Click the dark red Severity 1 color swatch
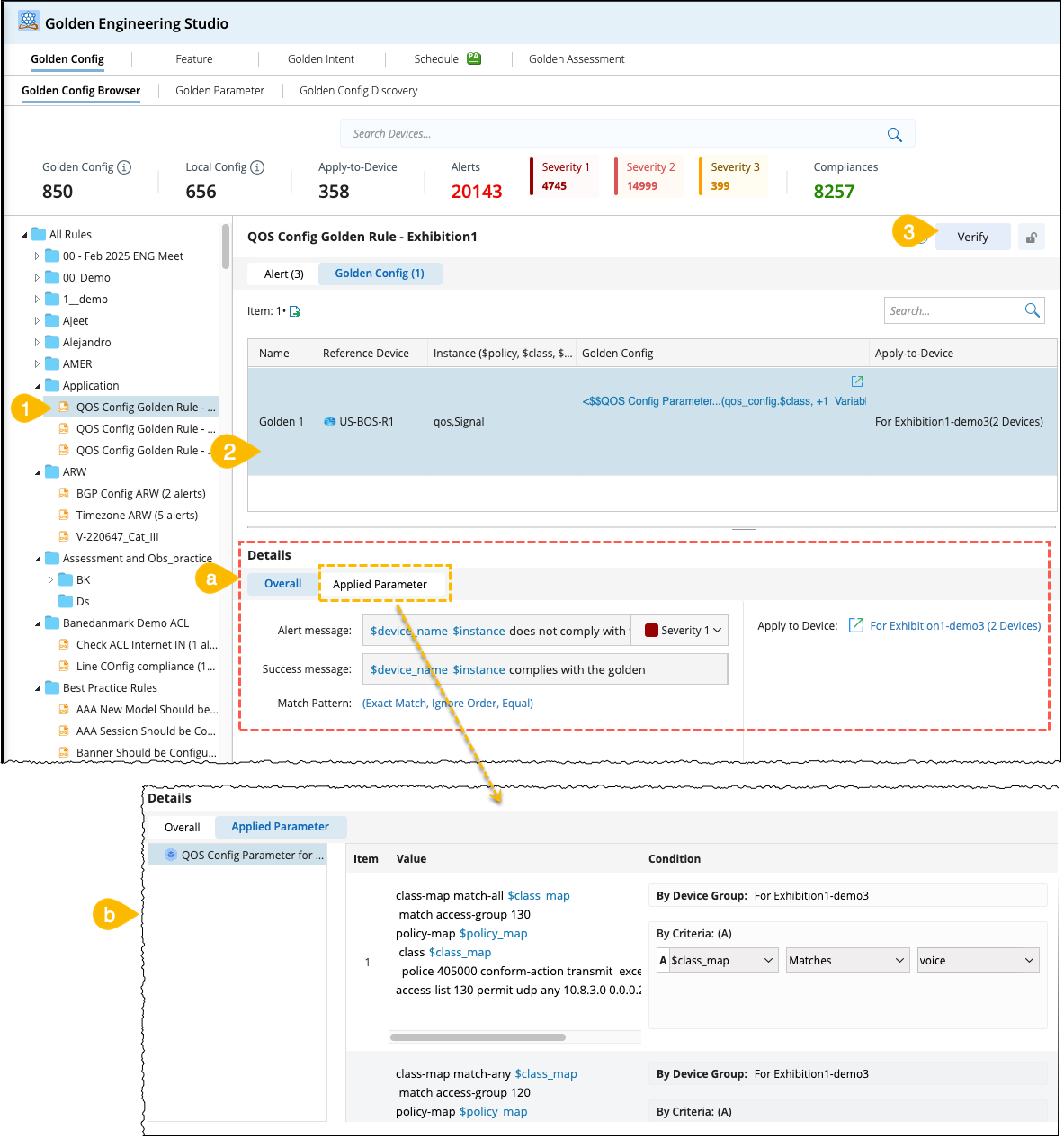Image resolution: width=1064 pixels, height=1139 pixels. (652, 631)
